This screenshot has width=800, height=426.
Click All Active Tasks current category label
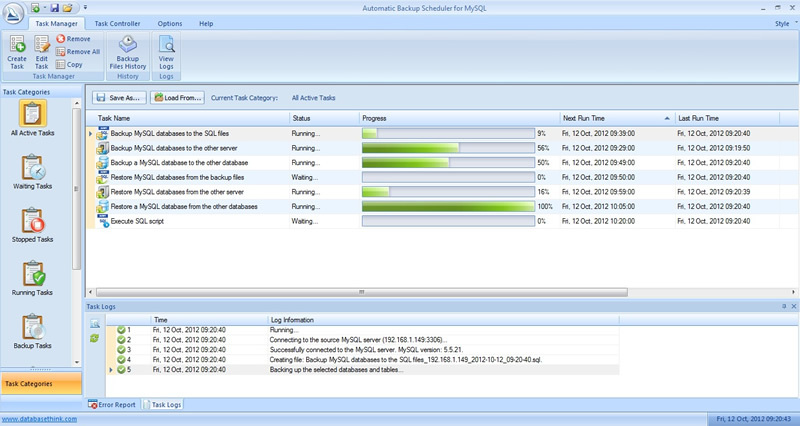313,98
